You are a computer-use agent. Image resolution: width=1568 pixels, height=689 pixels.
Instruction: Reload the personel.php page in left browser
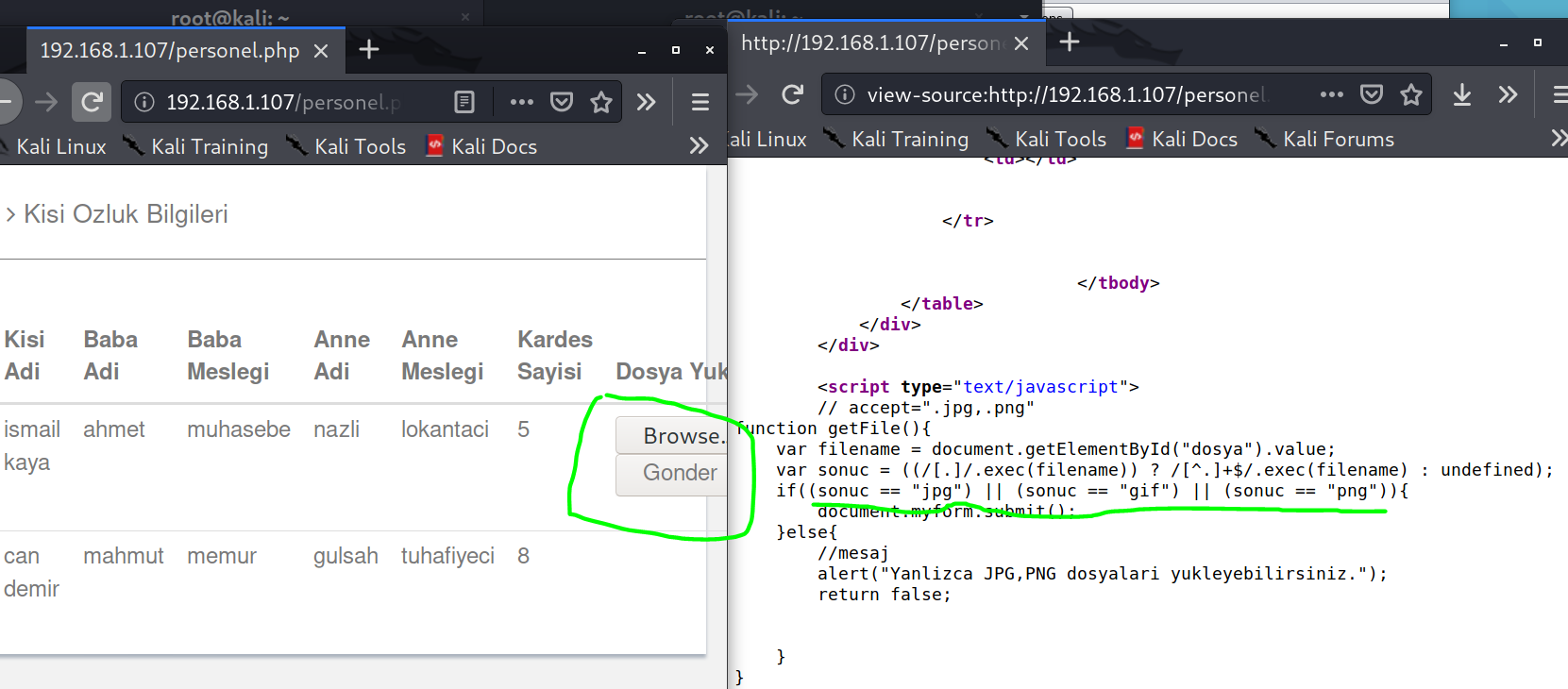click(x=92, y=102)
